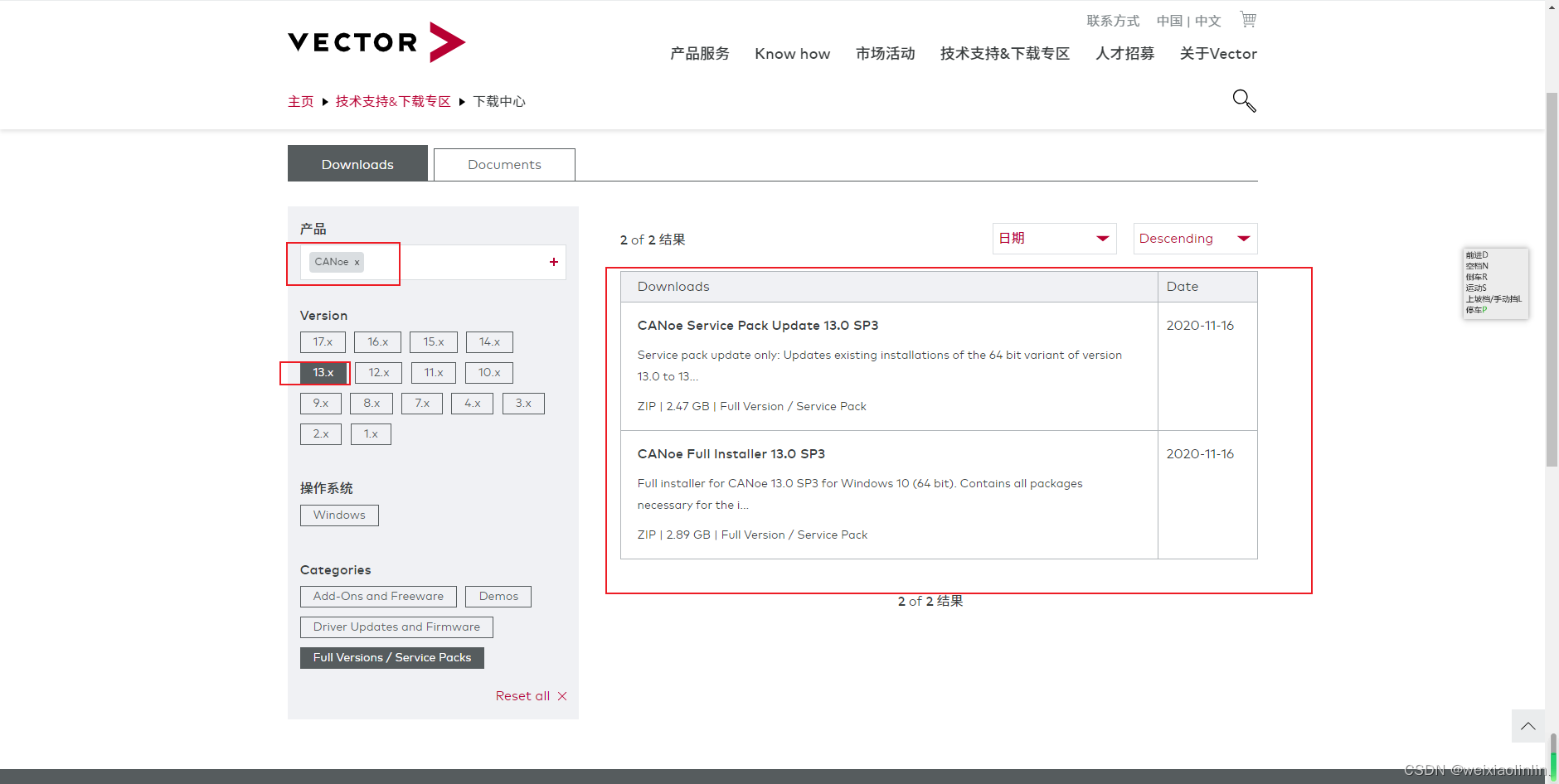Deselect Full Versions / Service Packs category
Image resolution: width=1559 pixels, height=784 pixels.
392,658
